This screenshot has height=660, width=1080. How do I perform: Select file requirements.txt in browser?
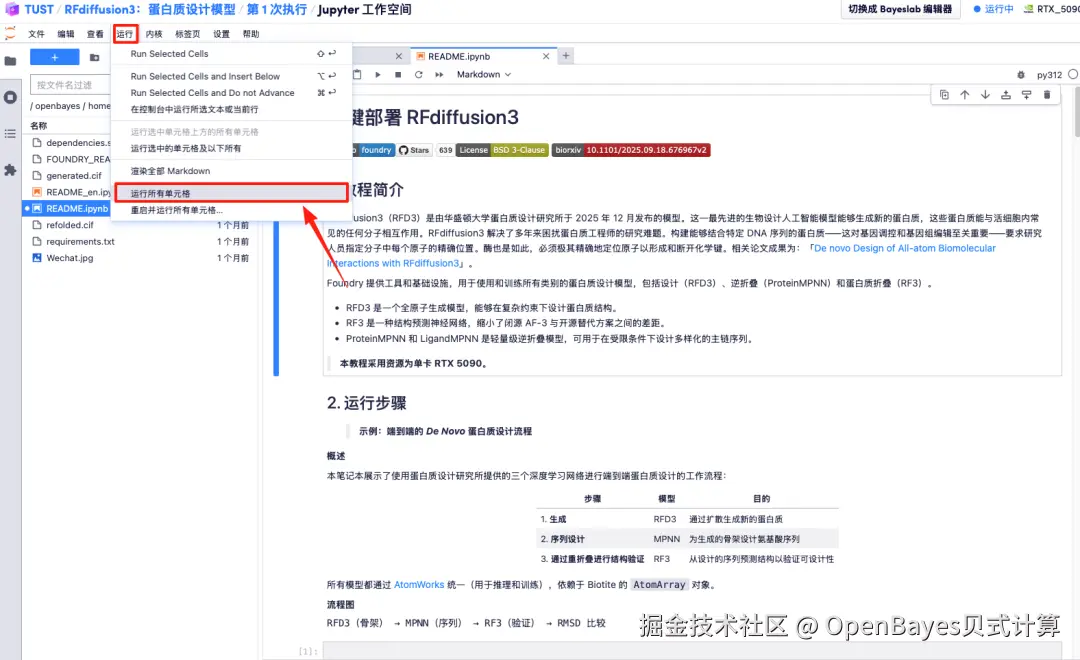point(138,242)
